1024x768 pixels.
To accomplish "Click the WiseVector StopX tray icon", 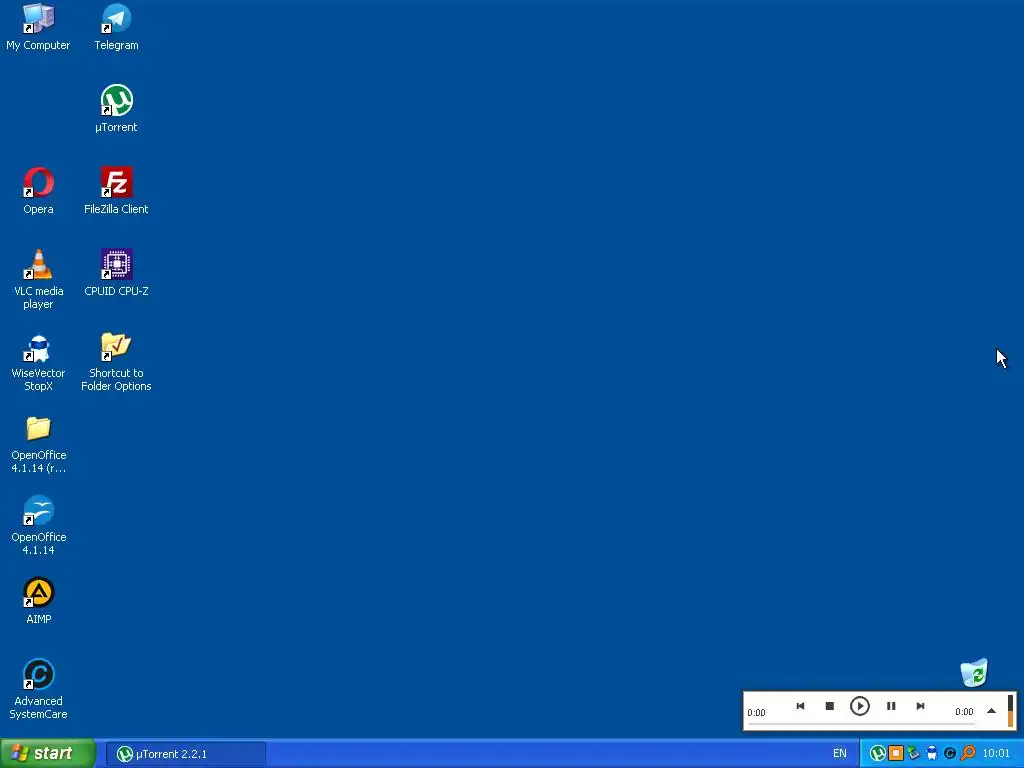I will click(x=932, y=754).
